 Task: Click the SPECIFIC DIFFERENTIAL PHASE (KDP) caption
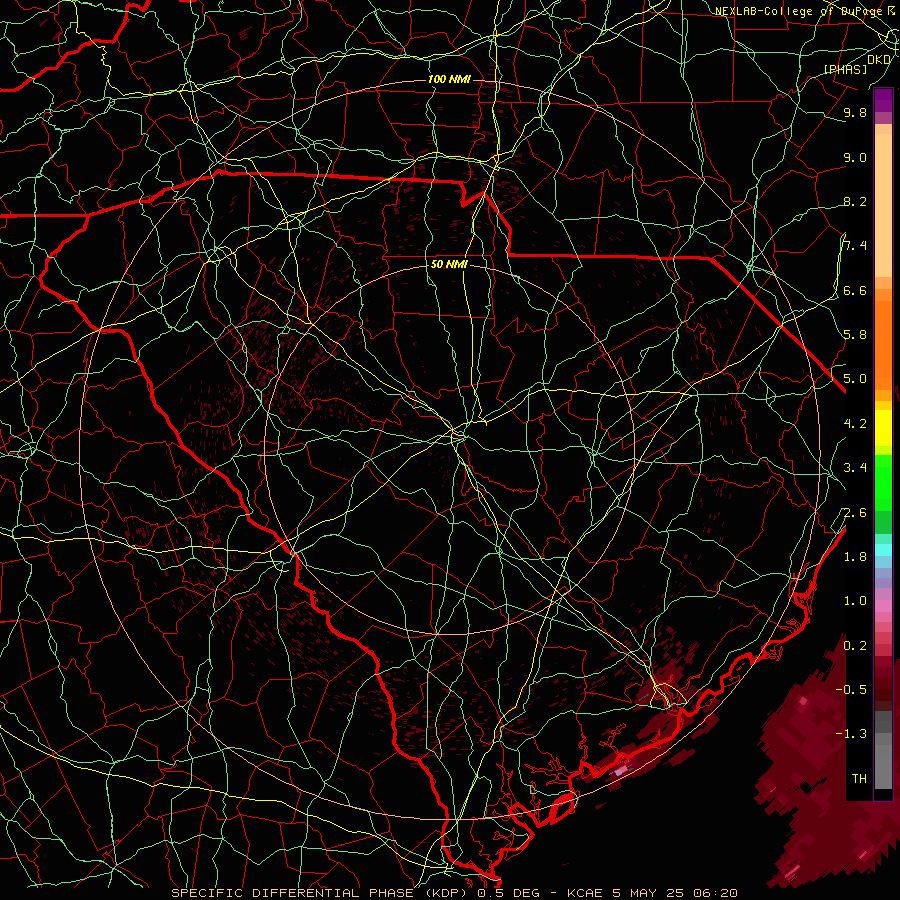[319, 893]
